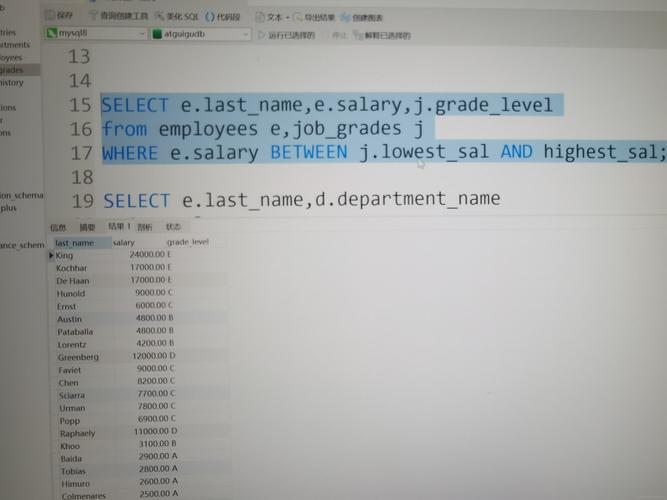Select the Faviet result row
667x500 pixels.
pos(140,369)
